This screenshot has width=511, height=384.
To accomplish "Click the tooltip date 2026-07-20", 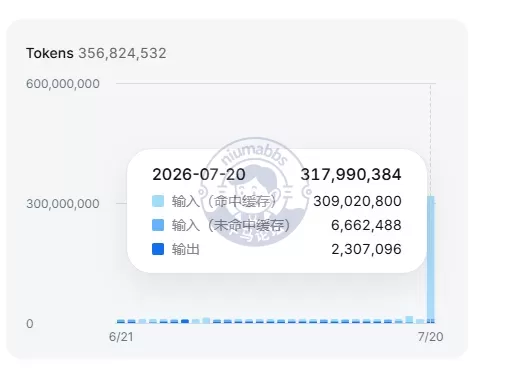I will pos(199,174).
